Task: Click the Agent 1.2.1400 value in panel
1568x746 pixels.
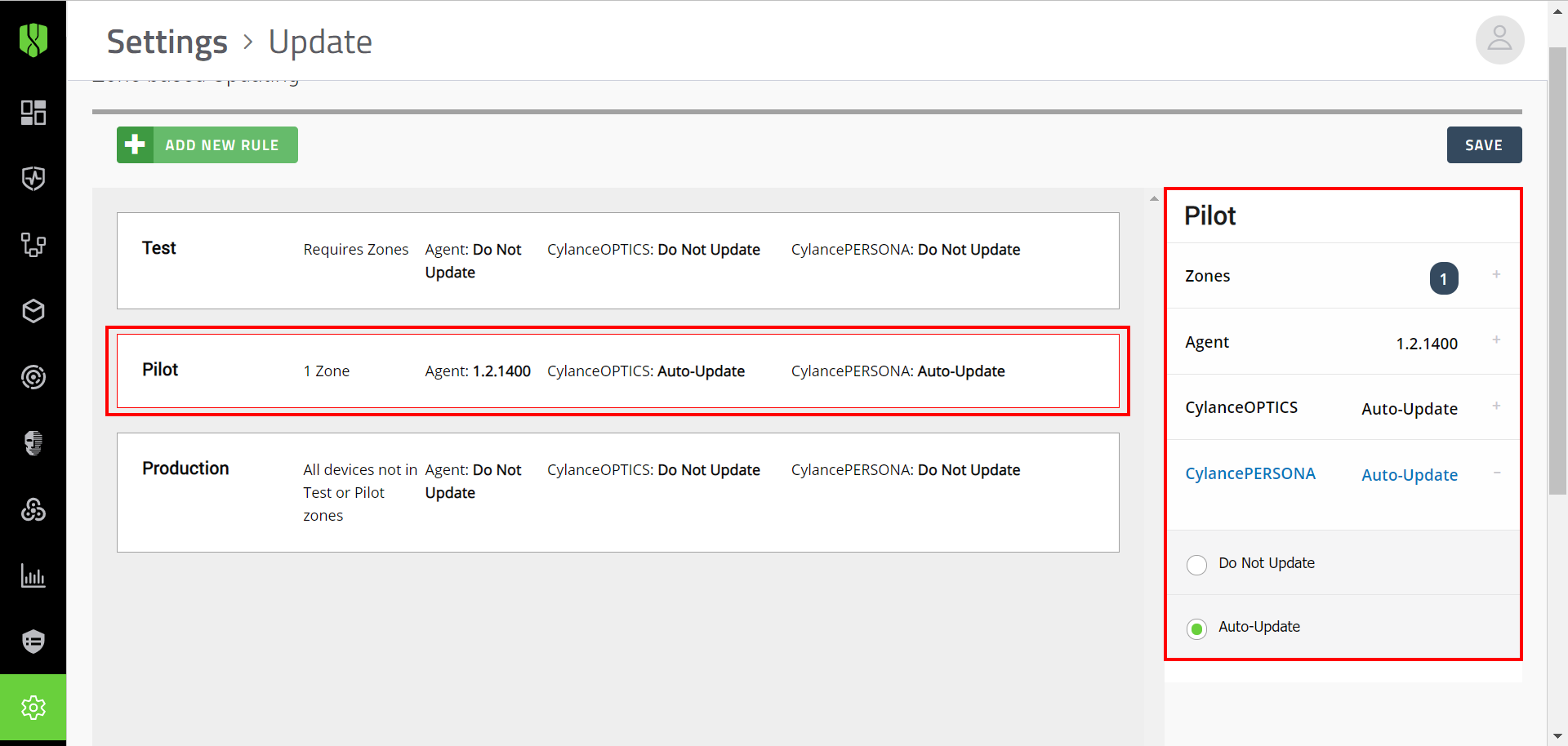Action: (1427, 344)
